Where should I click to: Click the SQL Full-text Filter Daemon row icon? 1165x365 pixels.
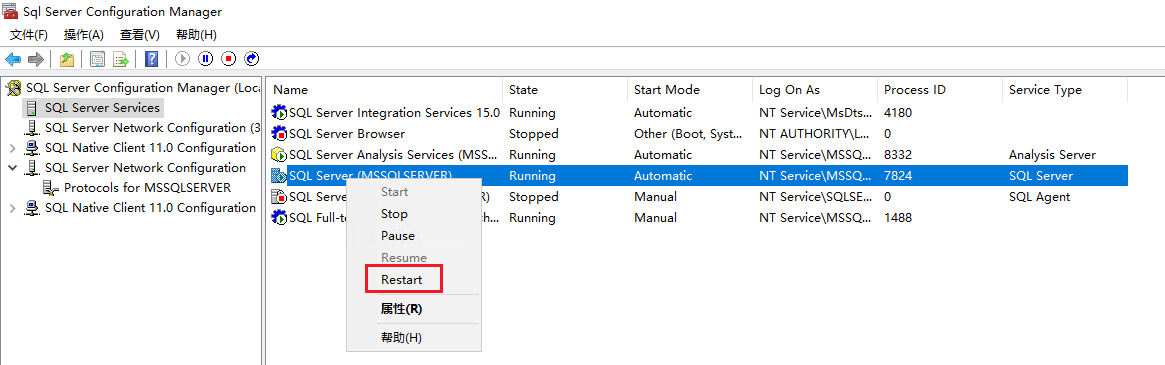[x=279, y=218]
